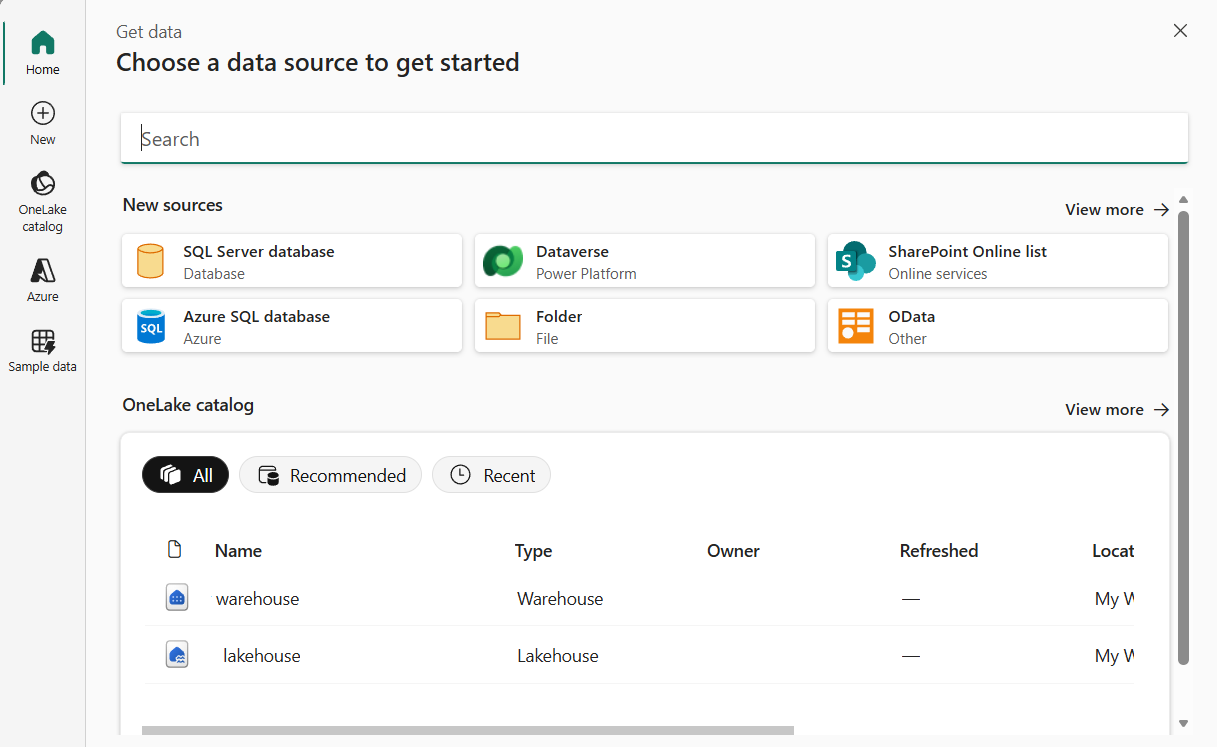Viewport: 1217px width, 747px height.
Task: Select the Dataverse data source
Action: tap(645, 261)
